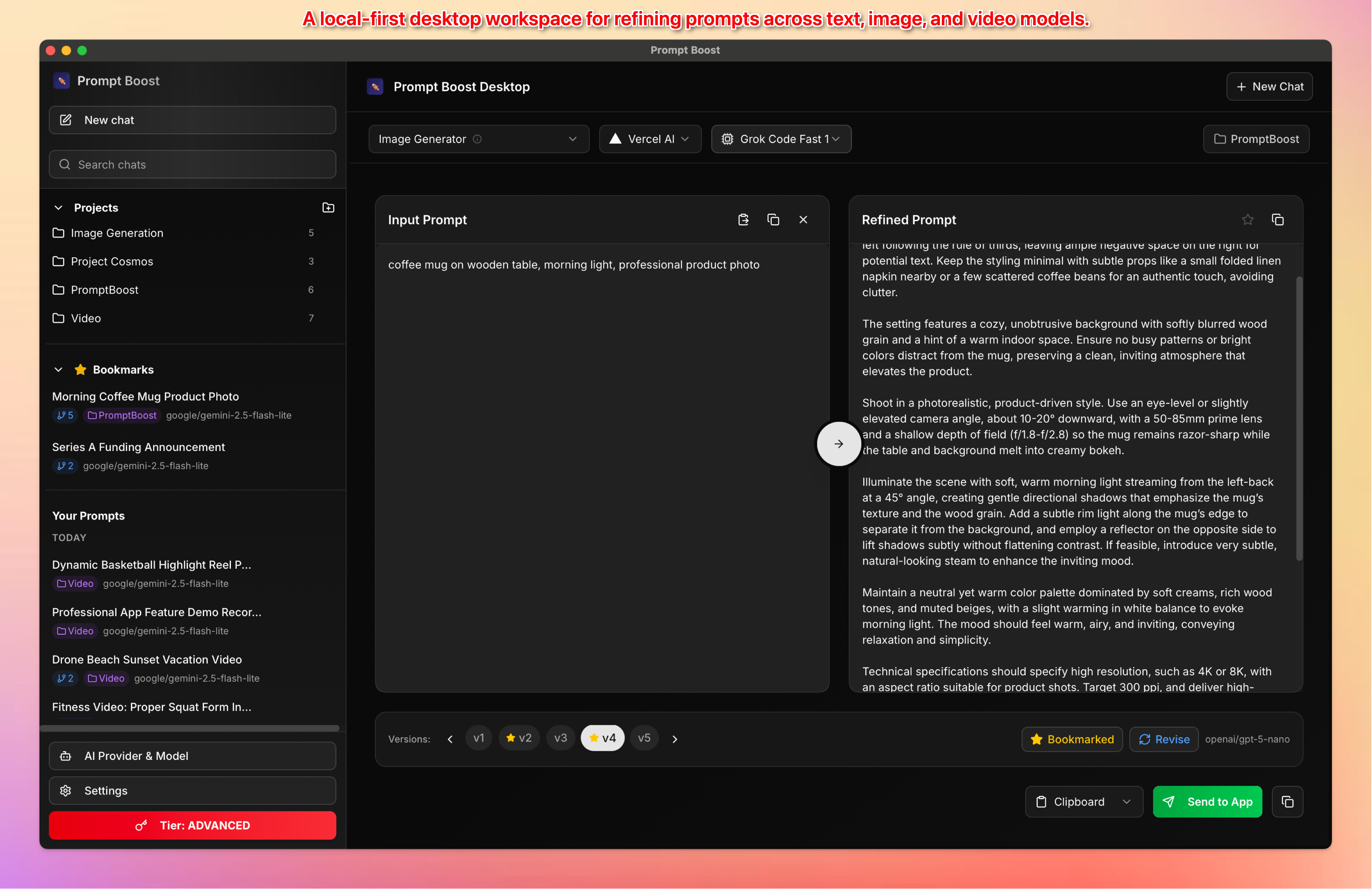
Task: Switch to version v1
Action: (x=478, y=738)
